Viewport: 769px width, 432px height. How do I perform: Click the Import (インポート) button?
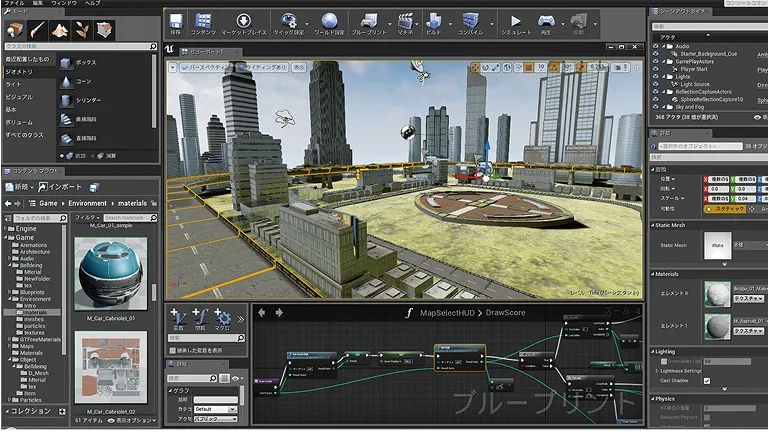62,187
